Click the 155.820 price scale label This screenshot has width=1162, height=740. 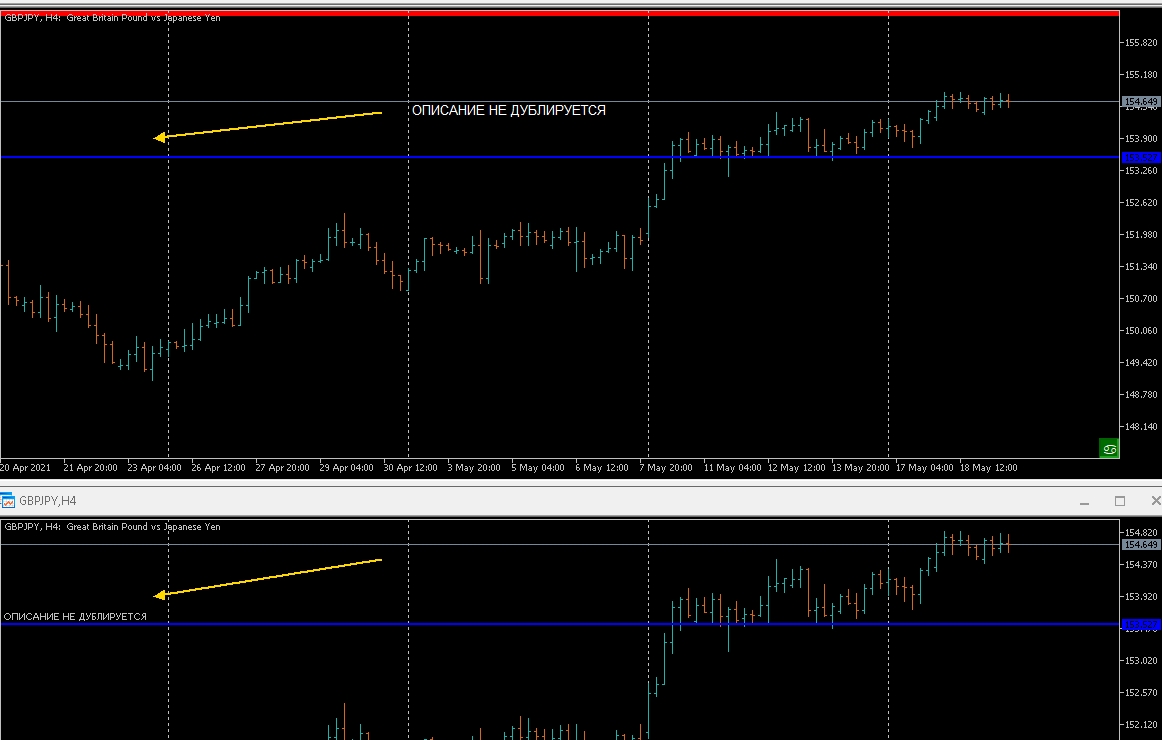click(x=1141, y=43)
